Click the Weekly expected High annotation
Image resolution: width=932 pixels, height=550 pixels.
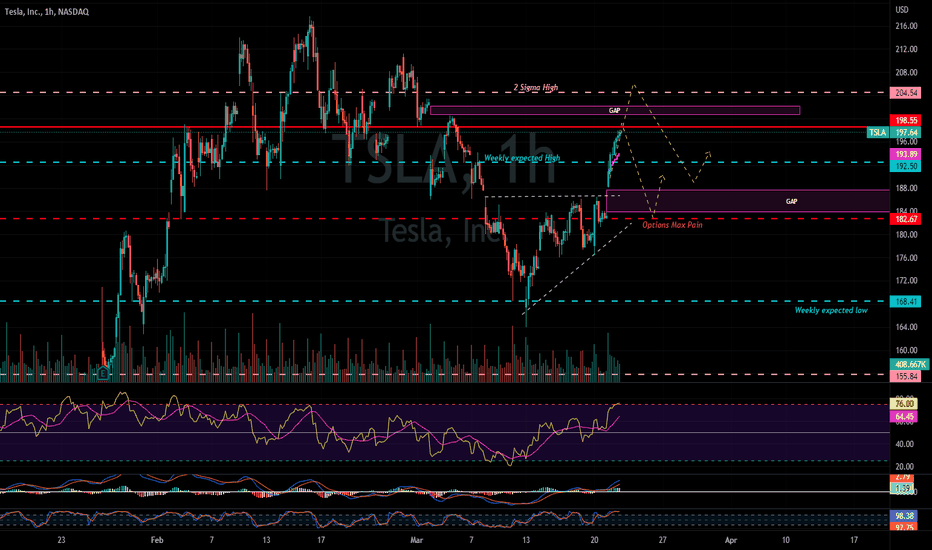point(522,158)
